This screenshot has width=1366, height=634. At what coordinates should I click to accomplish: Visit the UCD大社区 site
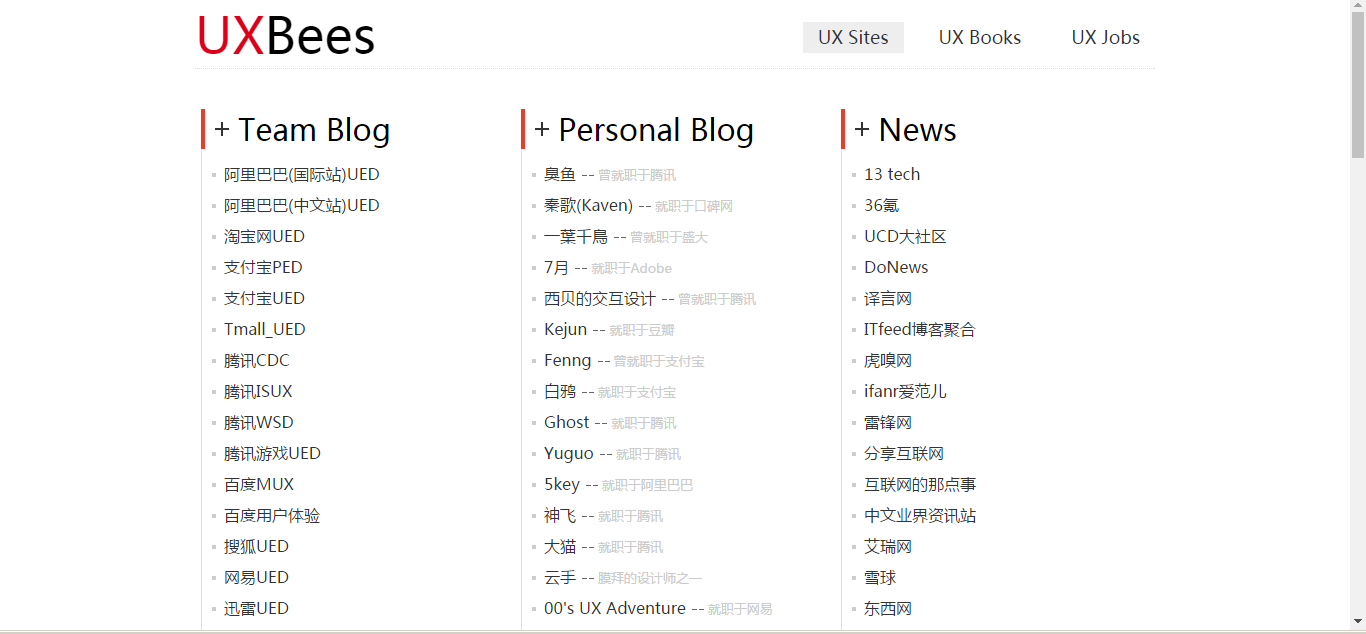[x=905, y=236]
